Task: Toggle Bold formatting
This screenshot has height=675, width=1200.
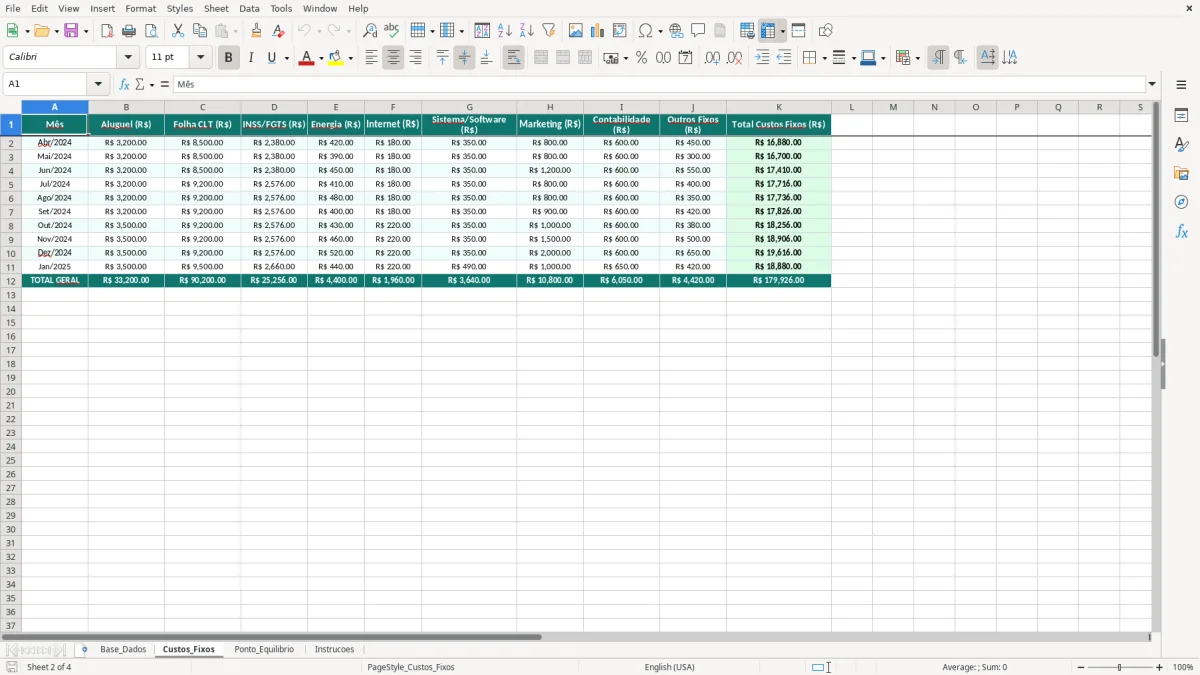Action: (x=228, y=58)
